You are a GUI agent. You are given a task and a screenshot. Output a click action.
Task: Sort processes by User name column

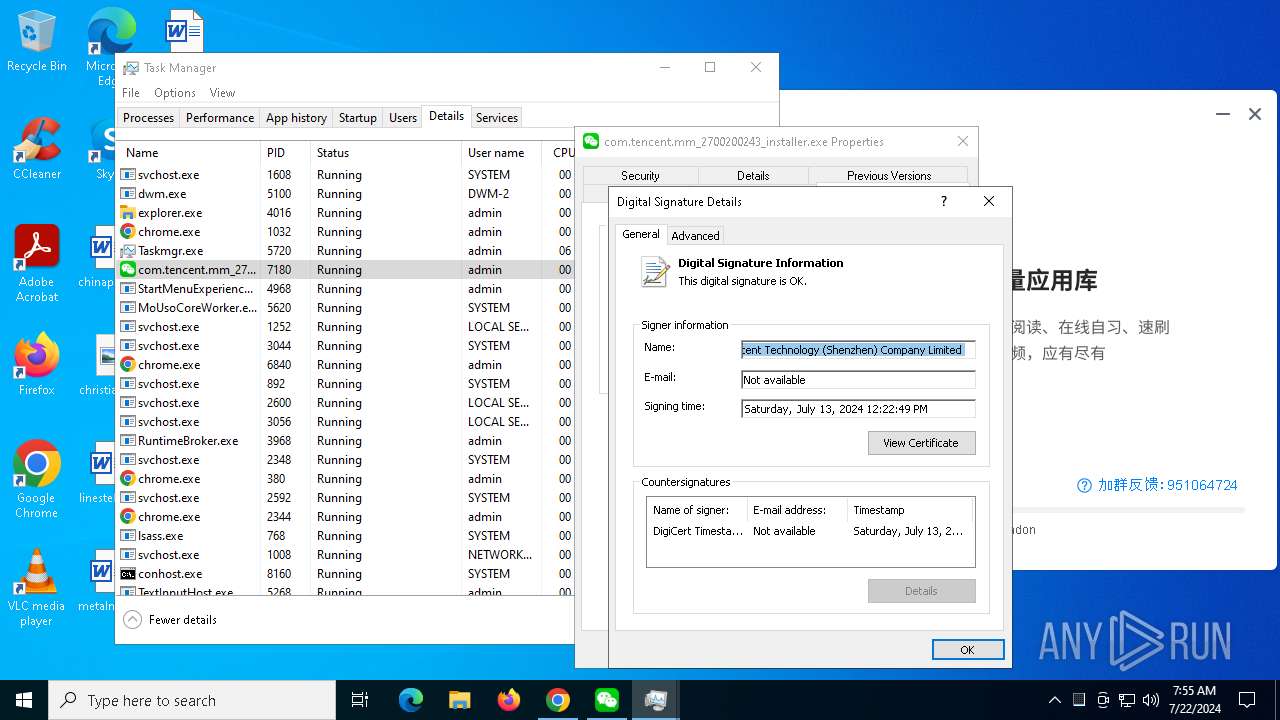pyautogui.click(x=503, y=153)
